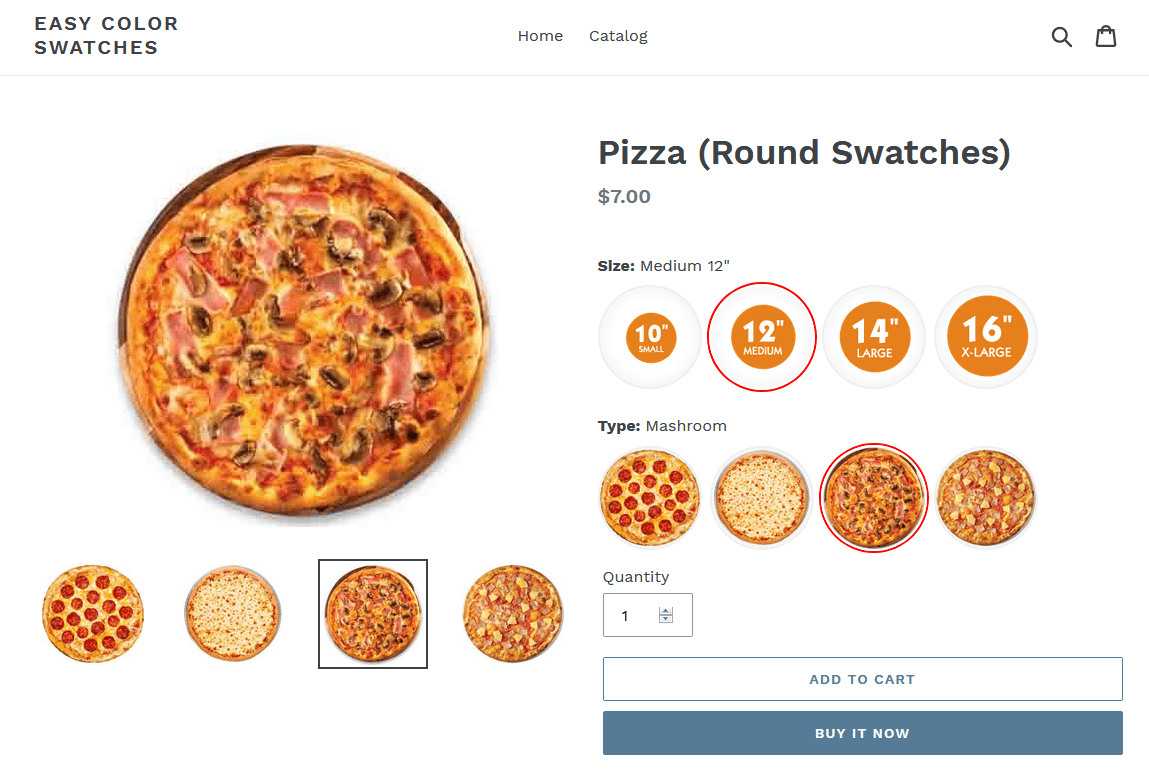Open the Catalog menu link
Viewport: 1149px width, 779px height.
tap(618, 36)
